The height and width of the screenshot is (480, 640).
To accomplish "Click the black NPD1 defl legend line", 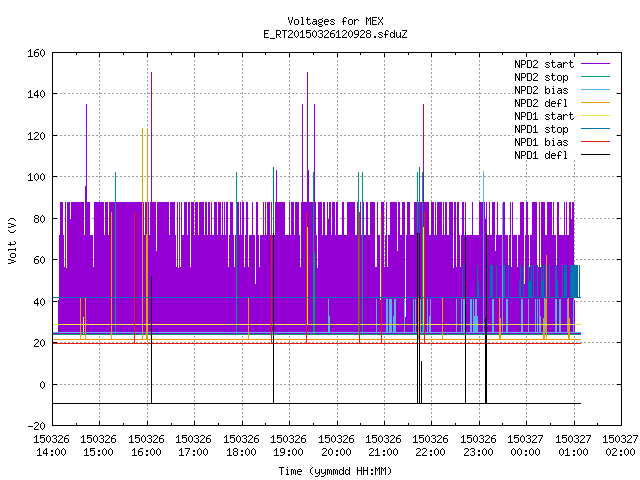I will pos(595,155).
